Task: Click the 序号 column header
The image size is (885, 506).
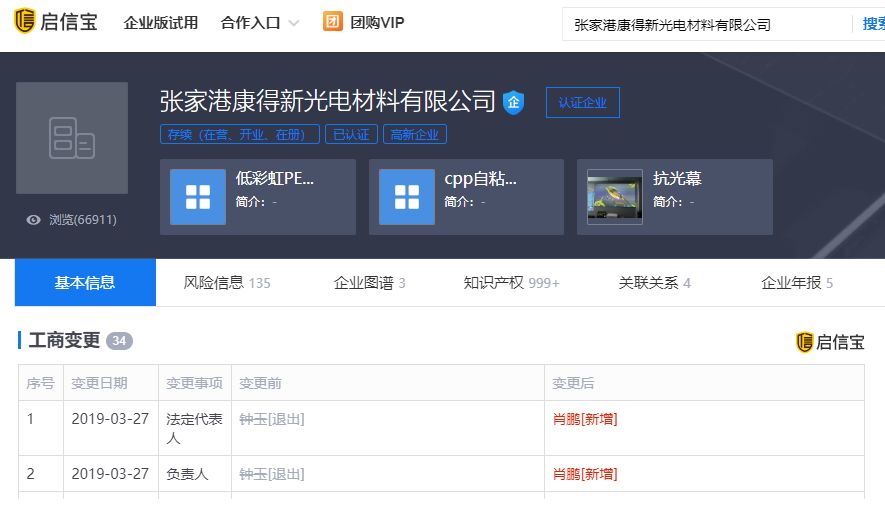Action: [40, 383]
